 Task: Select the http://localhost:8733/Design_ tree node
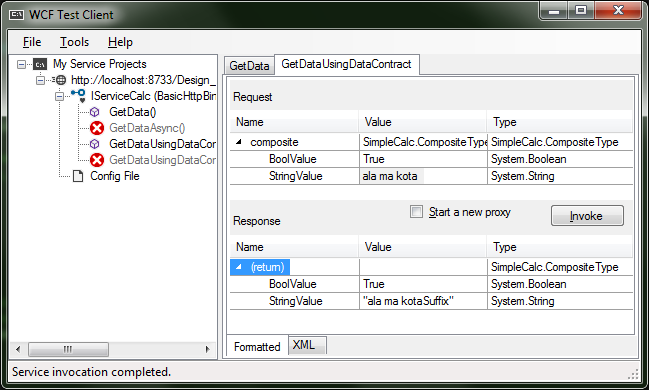tap(143, 80)
